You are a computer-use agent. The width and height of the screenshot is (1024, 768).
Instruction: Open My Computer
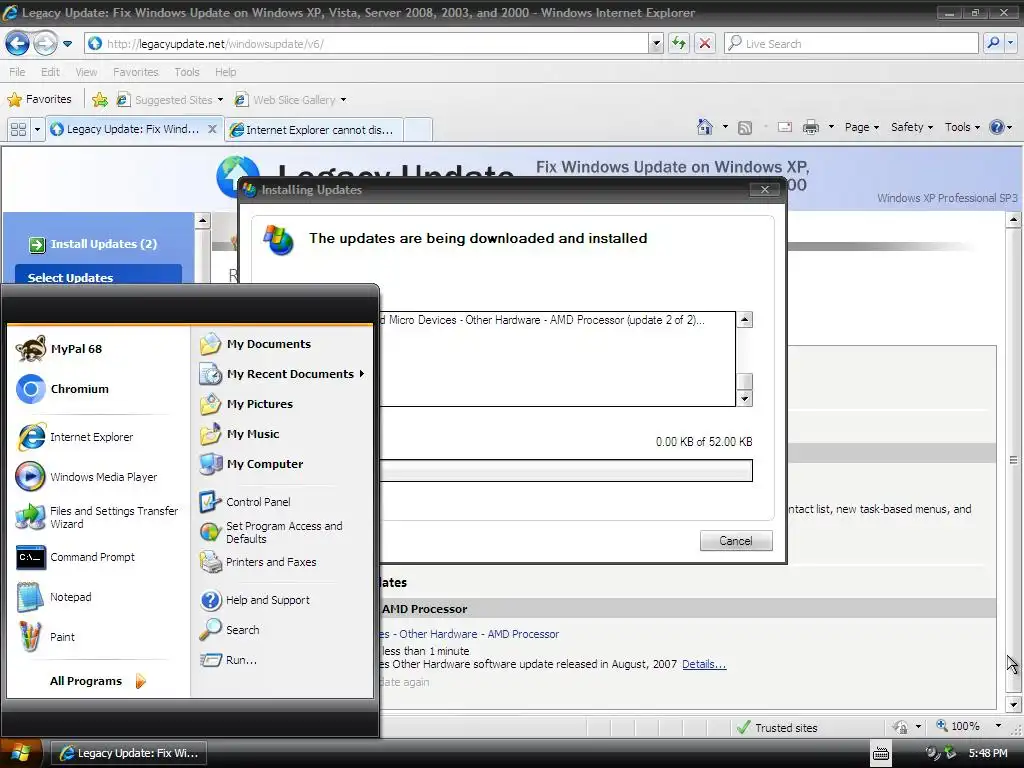pyautogui.click(x=251, y=464)
